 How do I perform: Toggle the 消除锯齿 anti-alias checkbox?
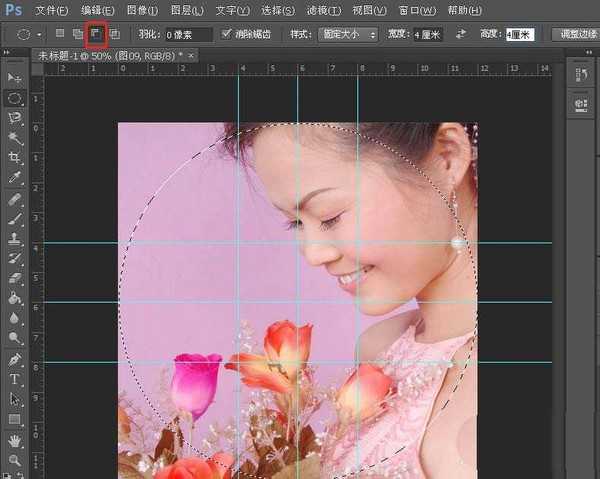tap(226, 34)
